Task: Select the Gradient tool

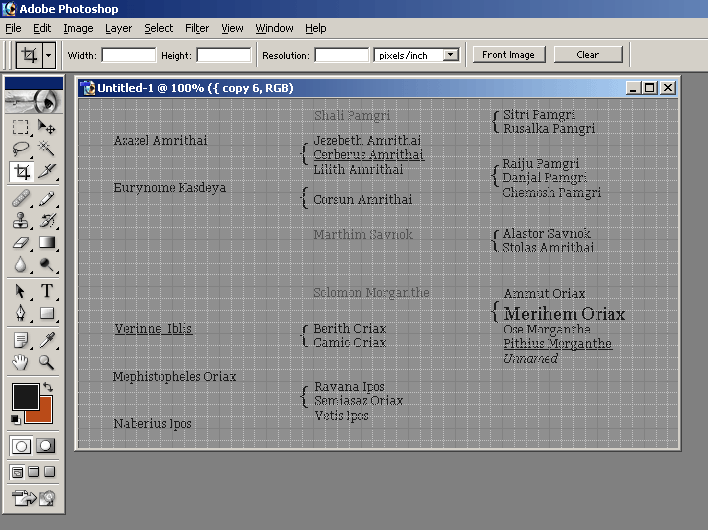Action: pos(47,242)
